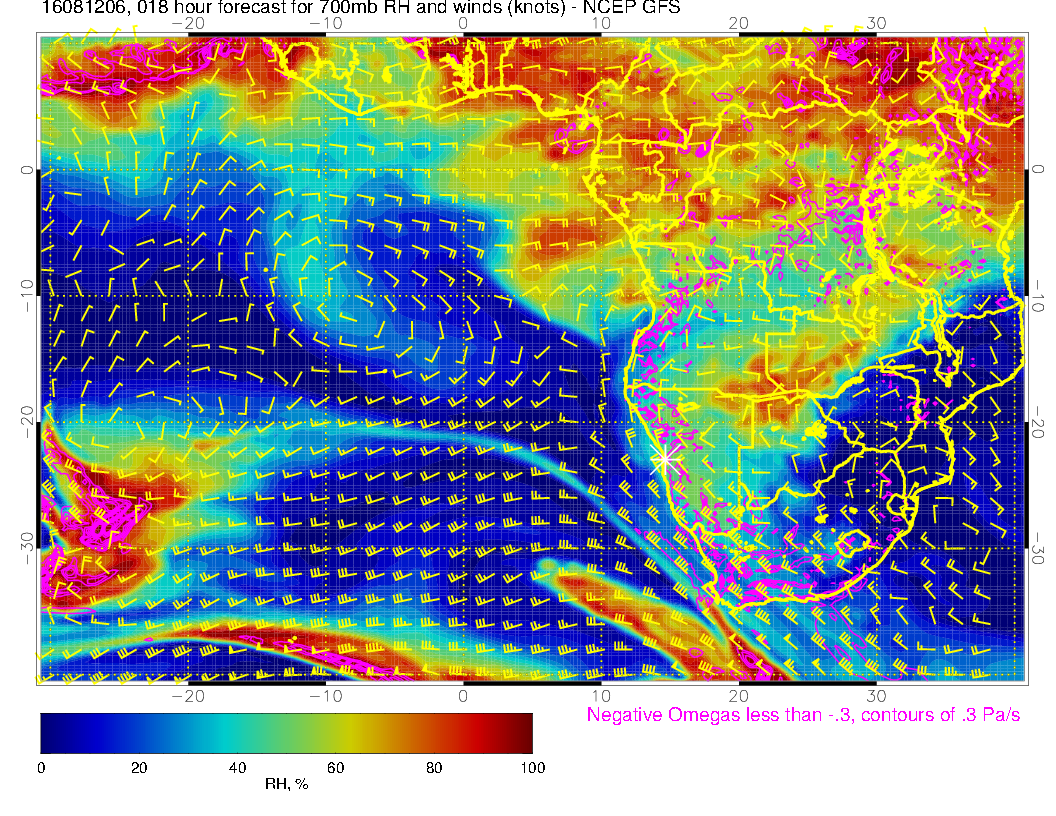Click top axis longitude label '-10'
The width and height of the screenshot is (1056, 816).
(326, 23)
